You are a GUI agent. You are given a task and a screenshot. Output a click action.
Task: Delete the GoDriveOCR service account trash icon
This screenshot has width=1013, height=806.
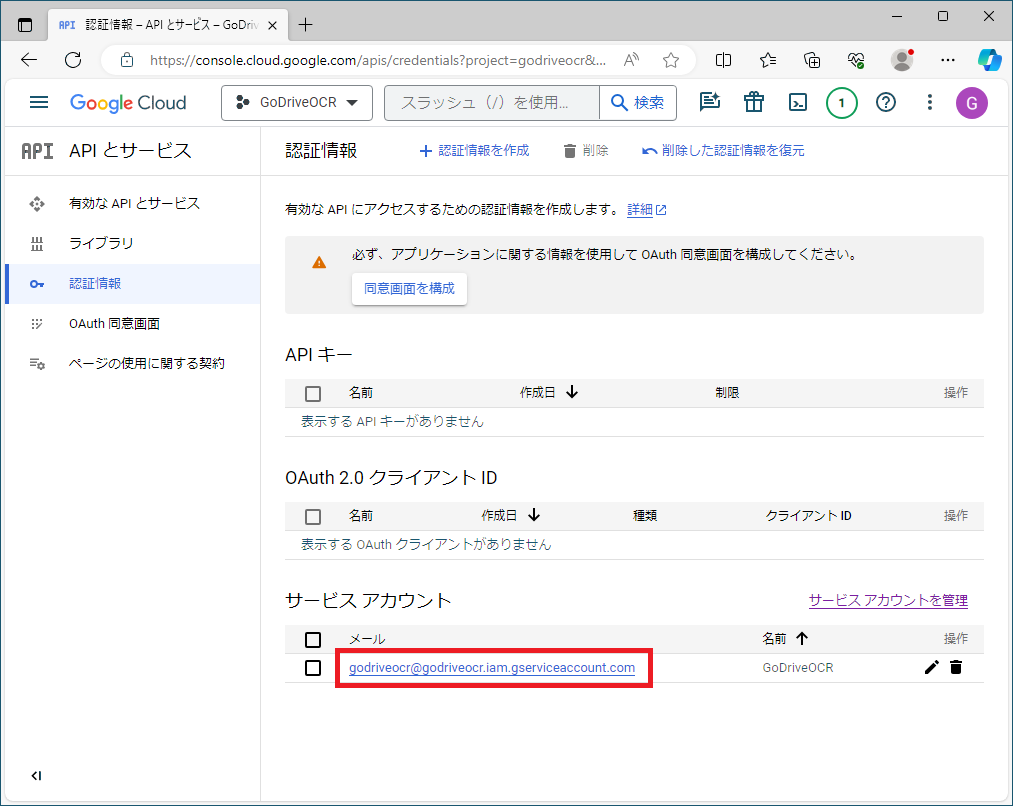tap(956, 667)
